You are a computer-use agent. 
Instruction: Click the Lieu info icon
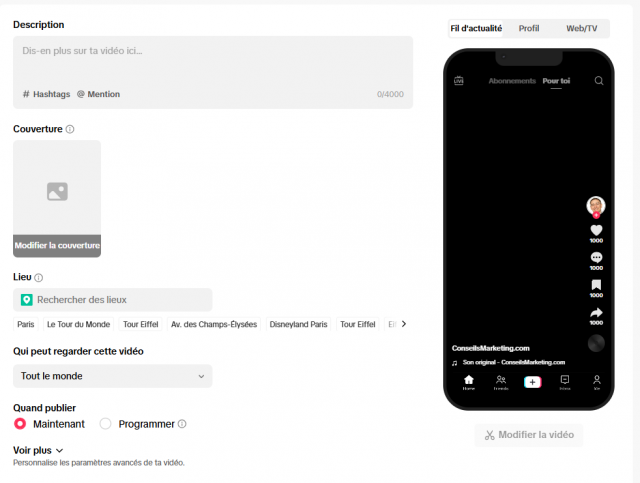(38, 278)
